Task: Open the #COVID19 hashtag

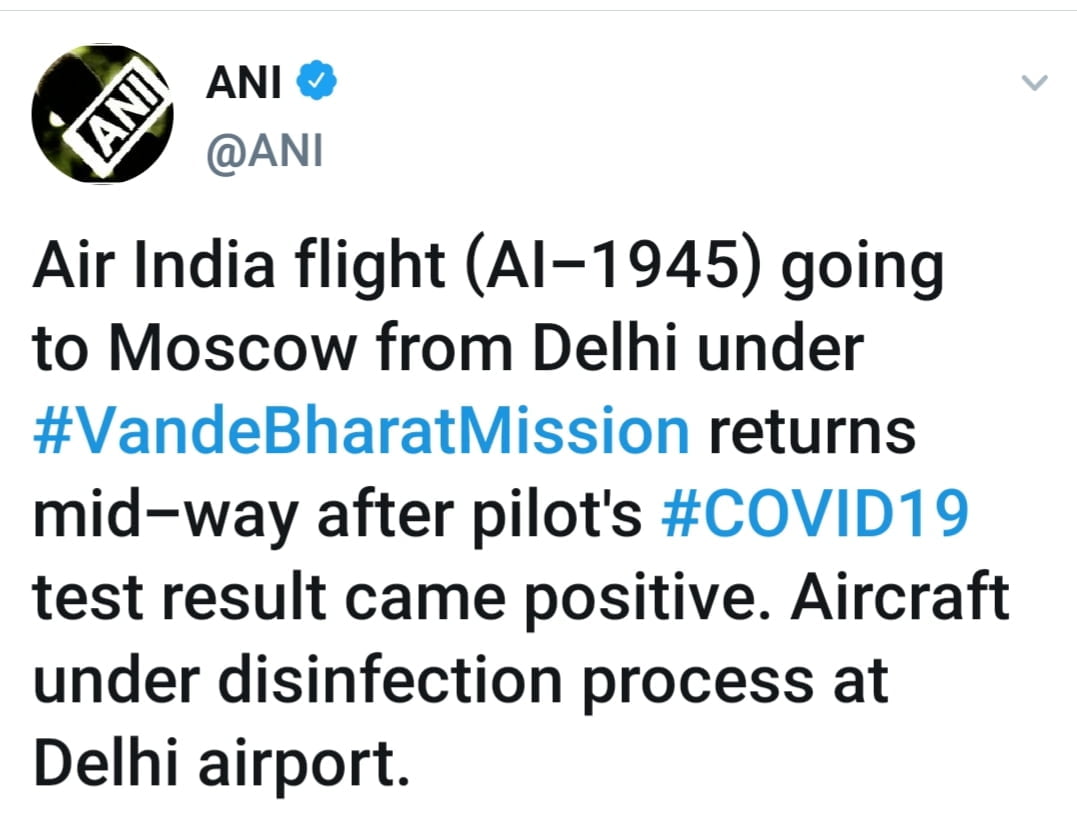Action: tap(815, 514)
